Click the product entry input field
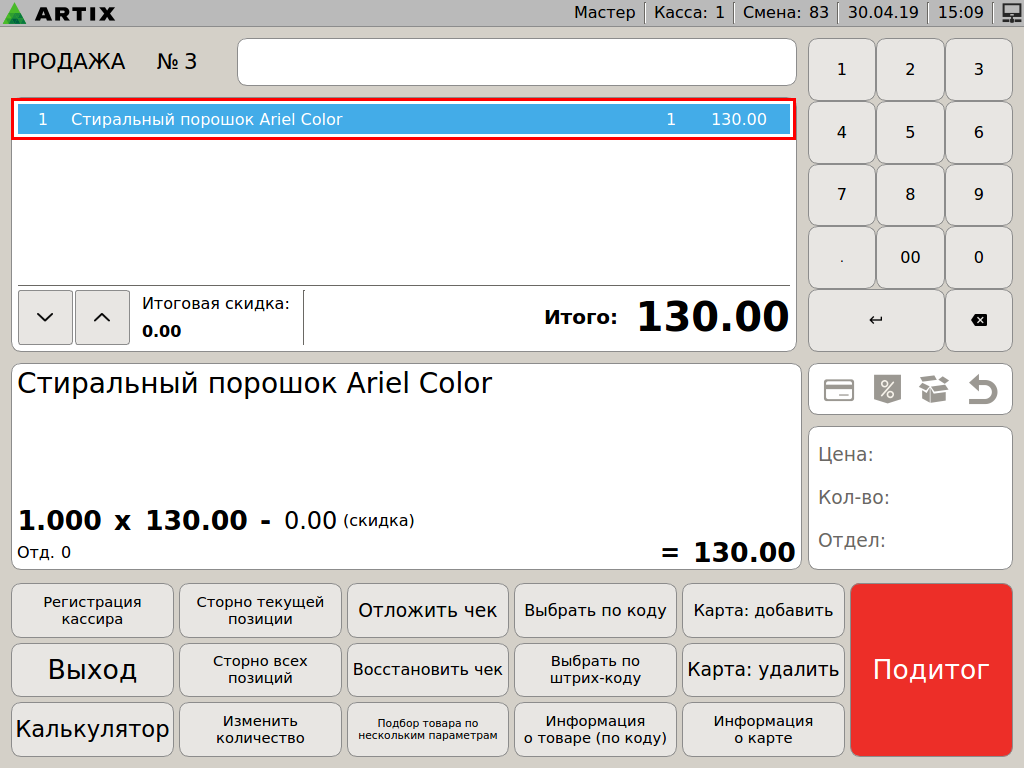Screen dimensions: 1024x768 (x=516, y=62)
